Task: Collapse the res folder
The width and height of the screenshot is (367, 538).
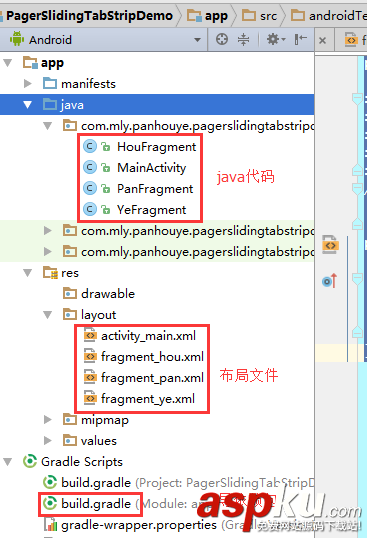Action: [27, 273]
